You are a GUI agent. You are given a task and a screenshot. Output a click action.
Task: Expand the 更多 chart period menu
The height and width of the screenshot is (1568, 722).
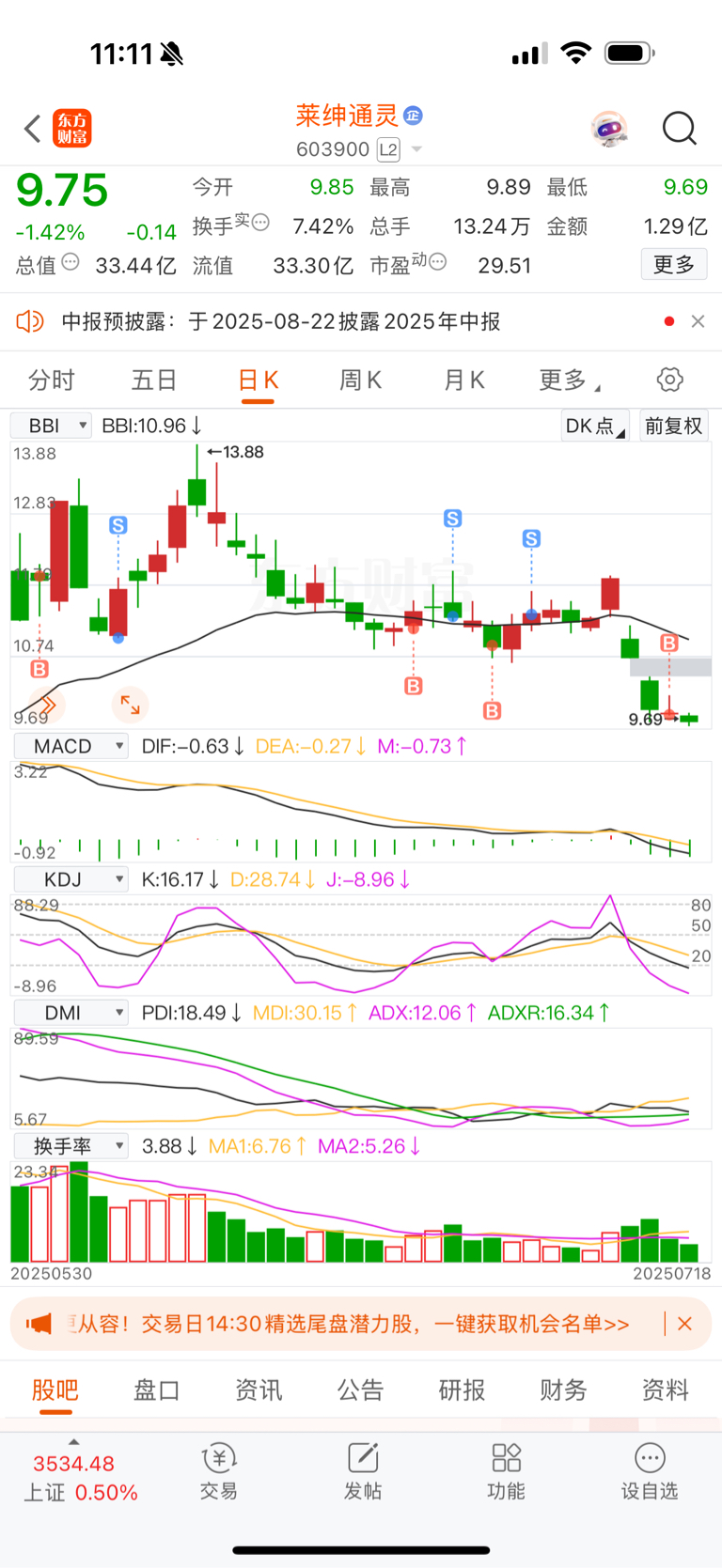(568, 380)
